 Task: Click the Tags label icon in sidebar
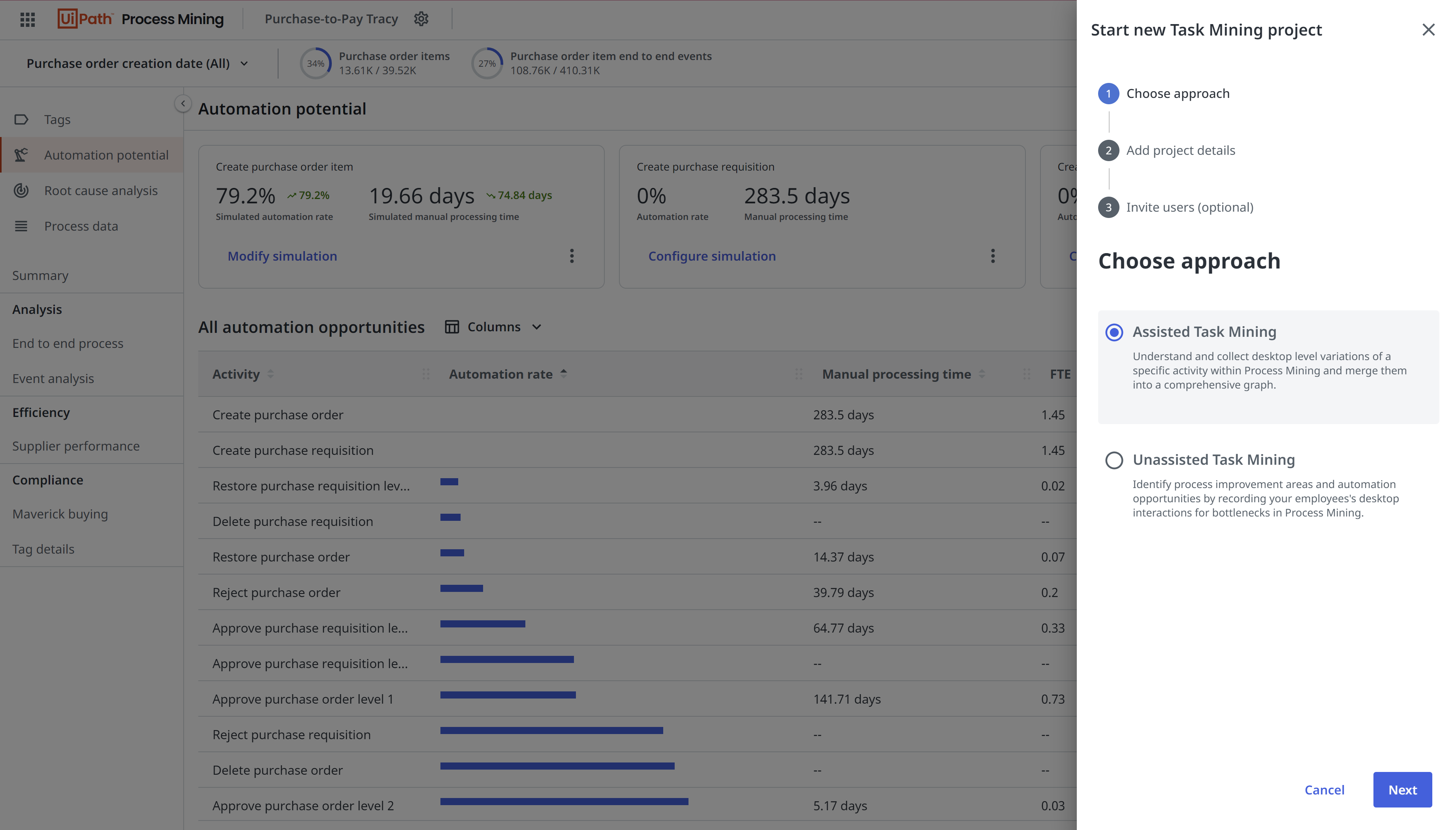21,119
